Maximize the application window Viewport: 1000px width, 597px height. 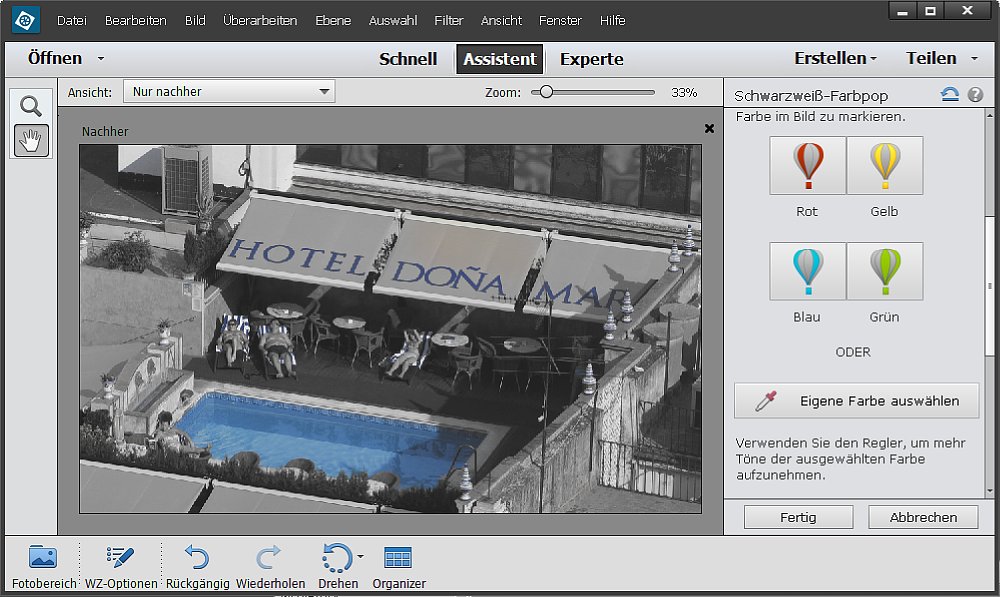tap(930, 11)
